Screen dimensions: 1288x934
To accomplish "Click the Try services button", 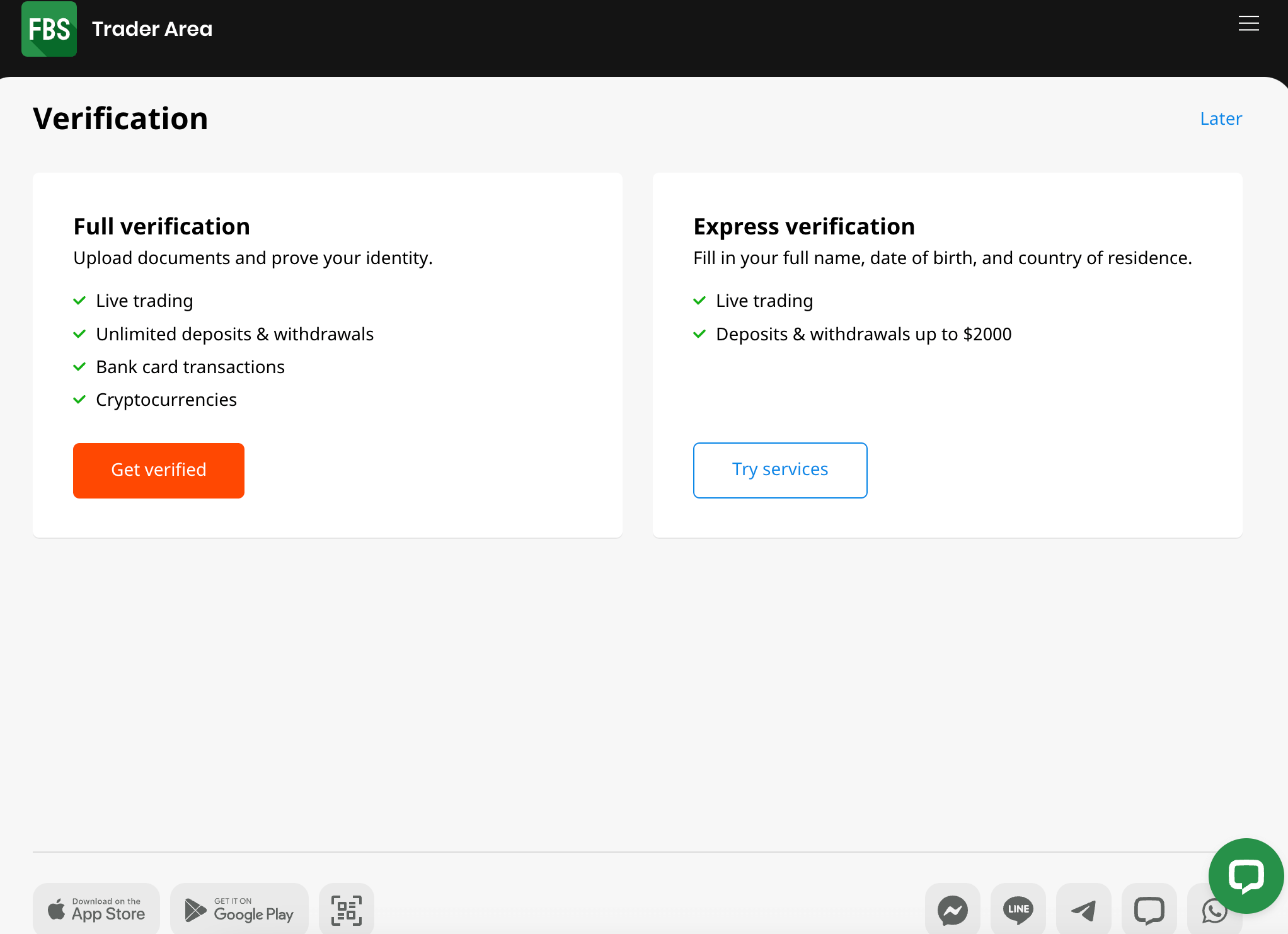I will pyautogui.click(x=780, y=470).
